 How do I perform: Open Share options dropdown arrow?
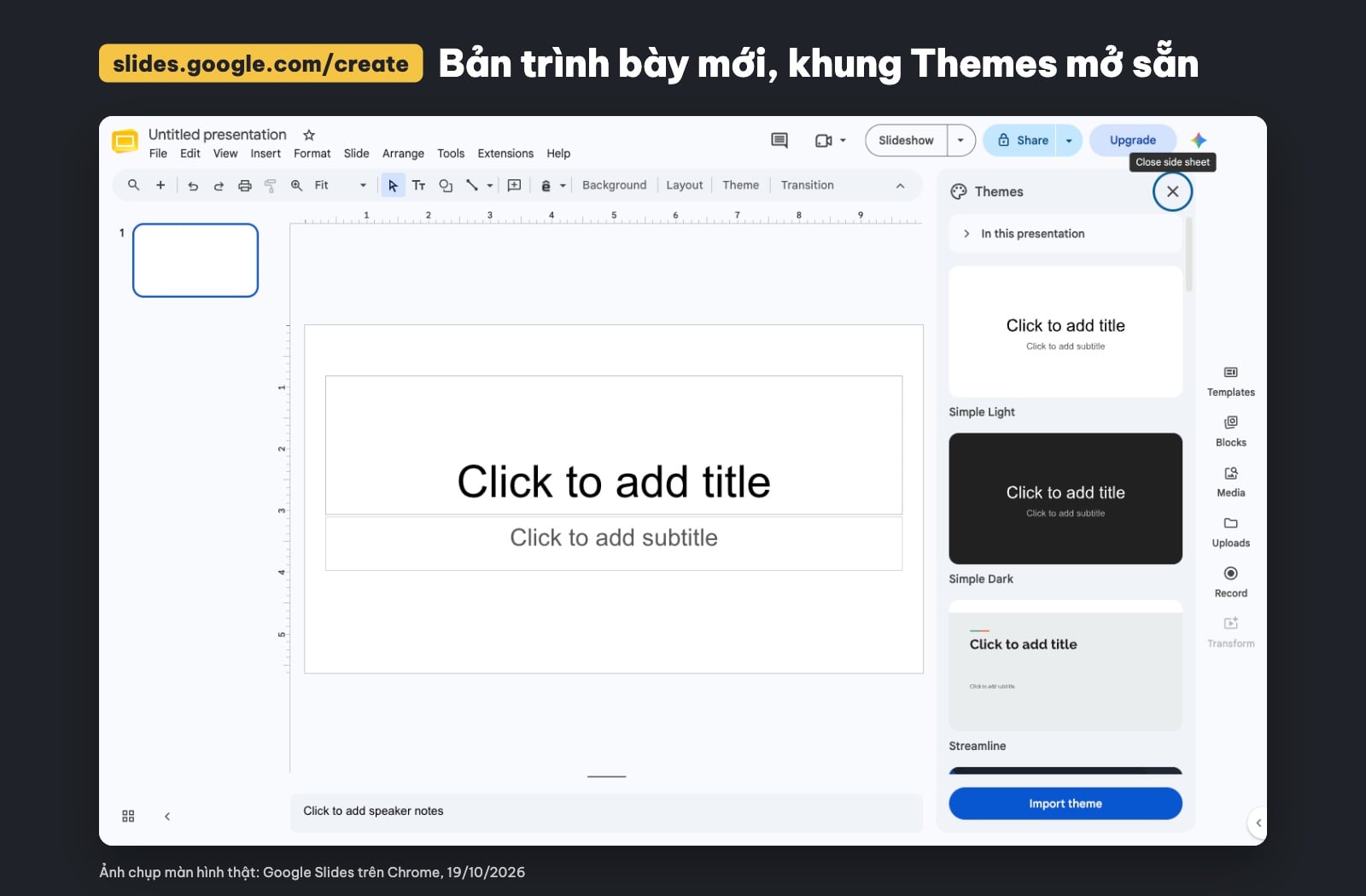[x=1069, y=141]
